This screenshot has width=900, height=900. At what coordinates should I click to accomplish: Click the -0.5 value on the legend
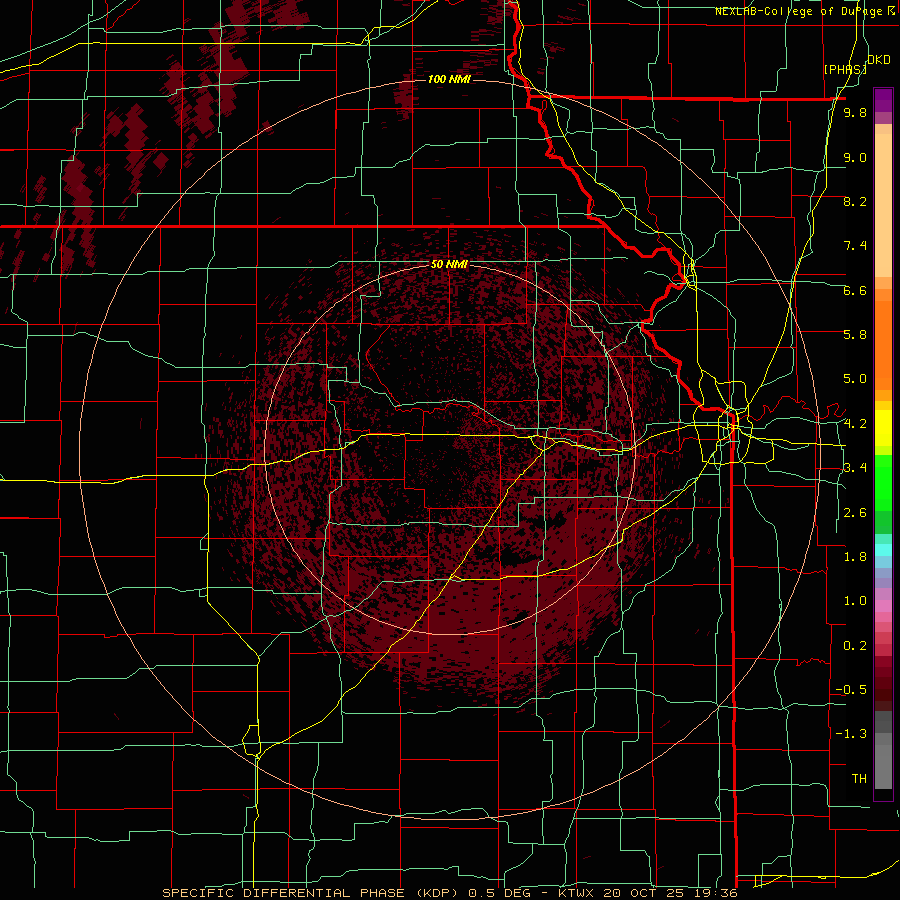(851, 690)
